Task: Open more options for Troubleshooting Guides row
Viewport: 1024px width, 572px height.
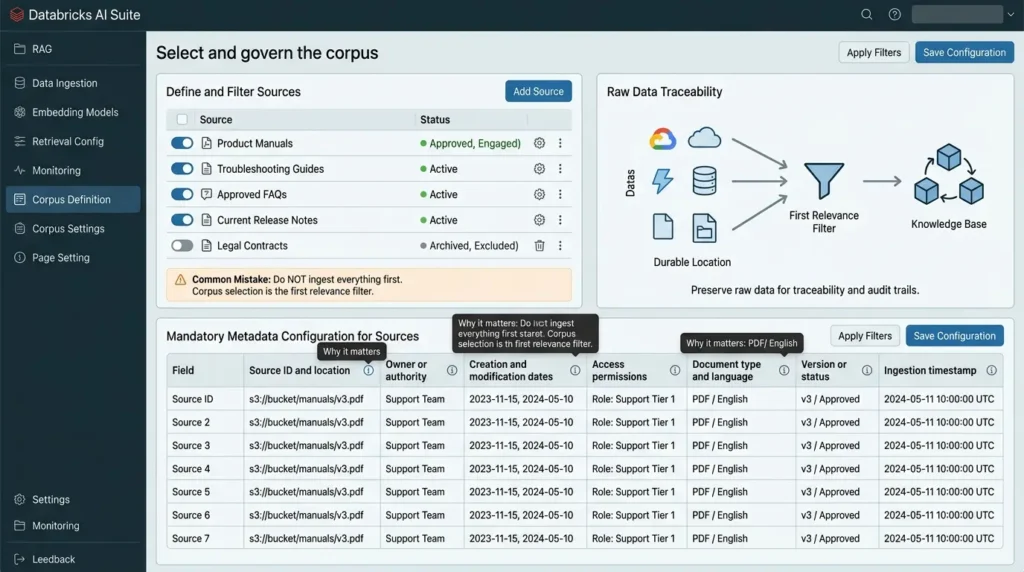Action: coord(560,168)
